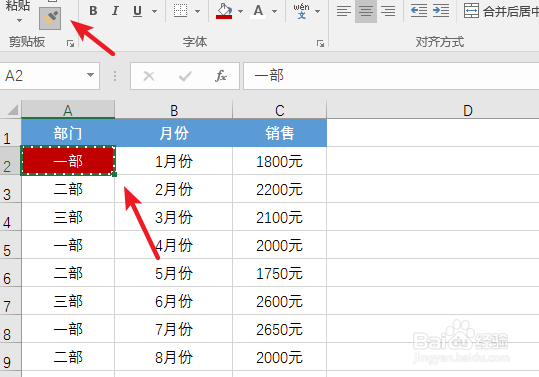Select row 9 header

click(10, 357)
